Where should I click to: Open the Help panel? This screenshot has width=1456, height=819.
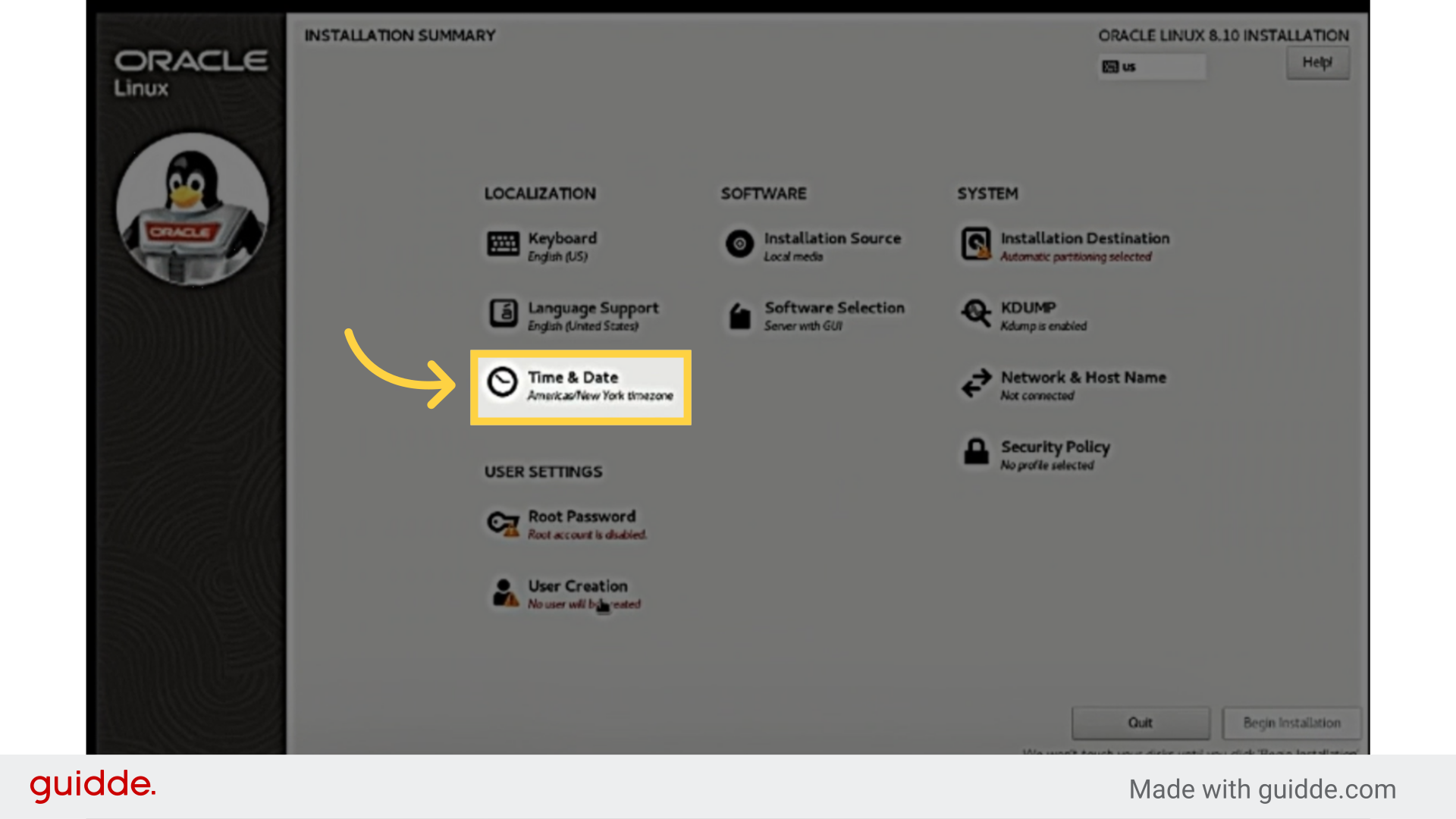tap(1317, 62)
